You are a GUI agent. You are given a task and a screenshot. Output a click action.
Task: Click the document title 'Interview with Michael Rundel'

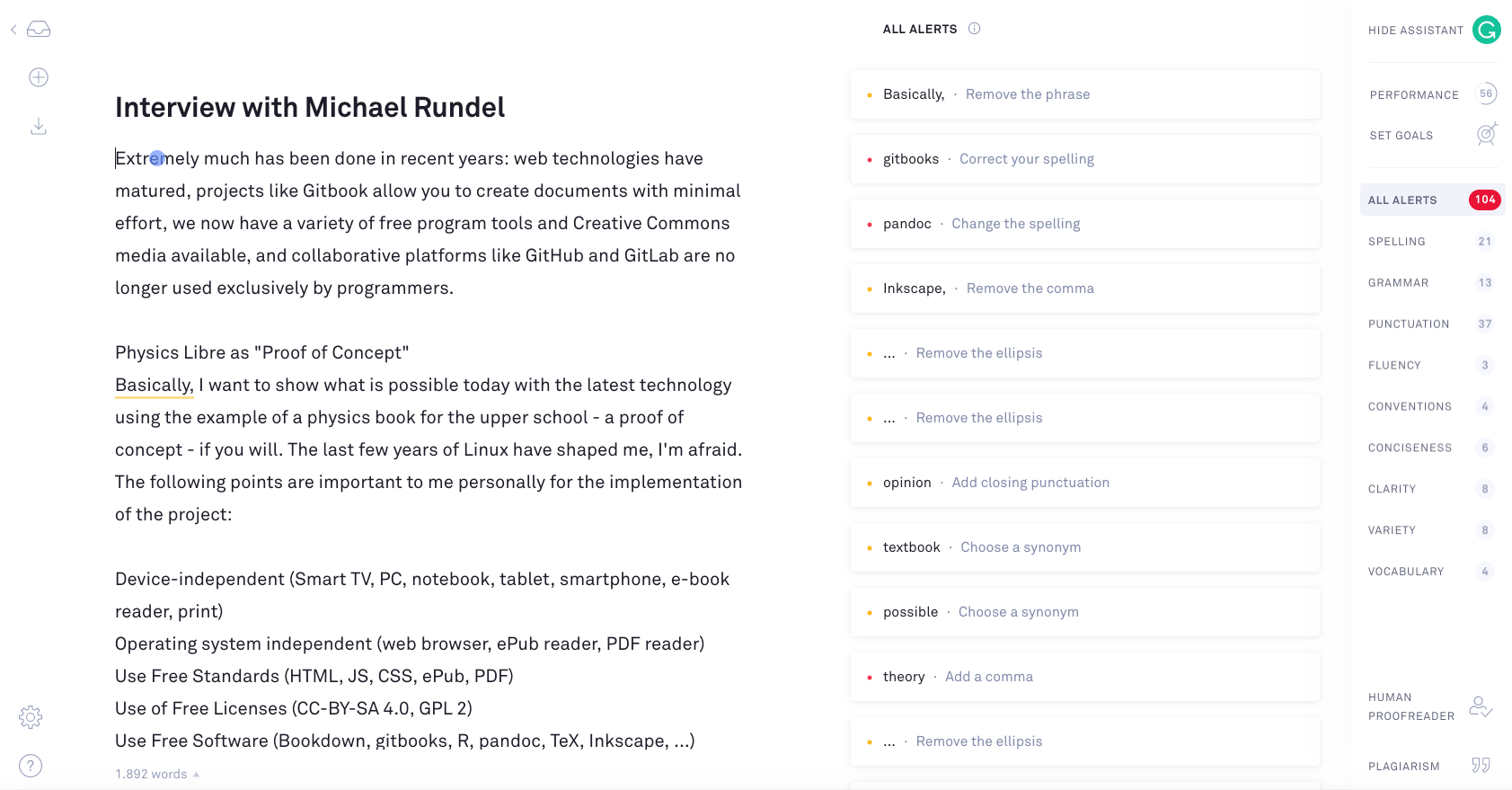(310, 107)
